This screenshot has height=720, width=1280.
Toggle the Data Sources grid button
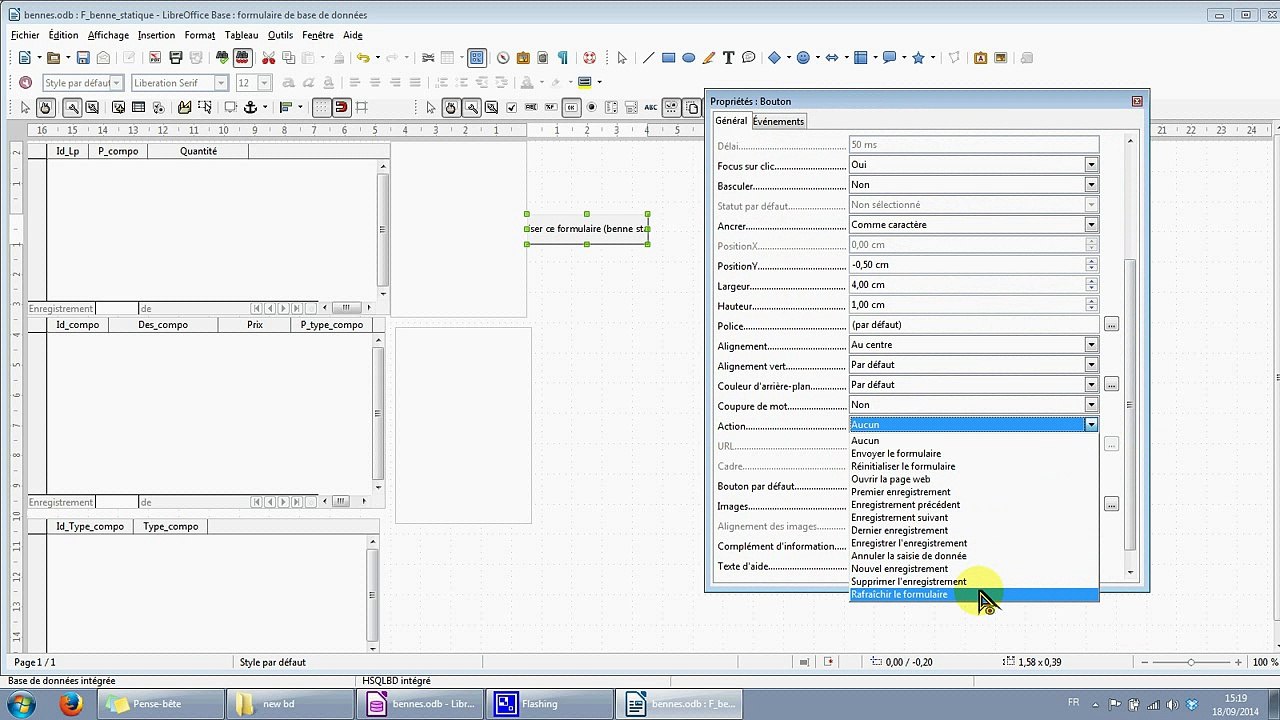click(x=477, y=58)
